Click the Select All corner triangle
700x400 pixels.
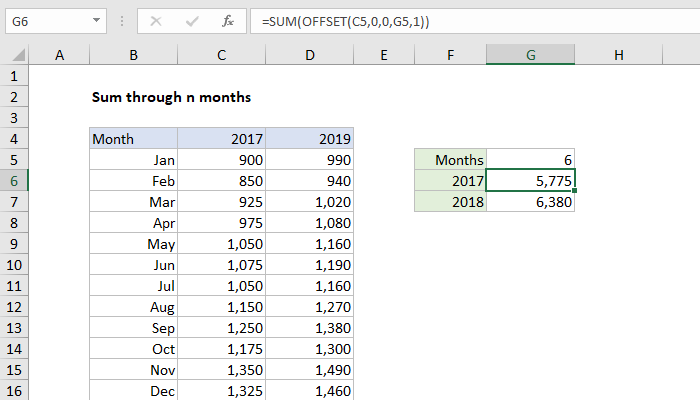(x=15, y=57)
